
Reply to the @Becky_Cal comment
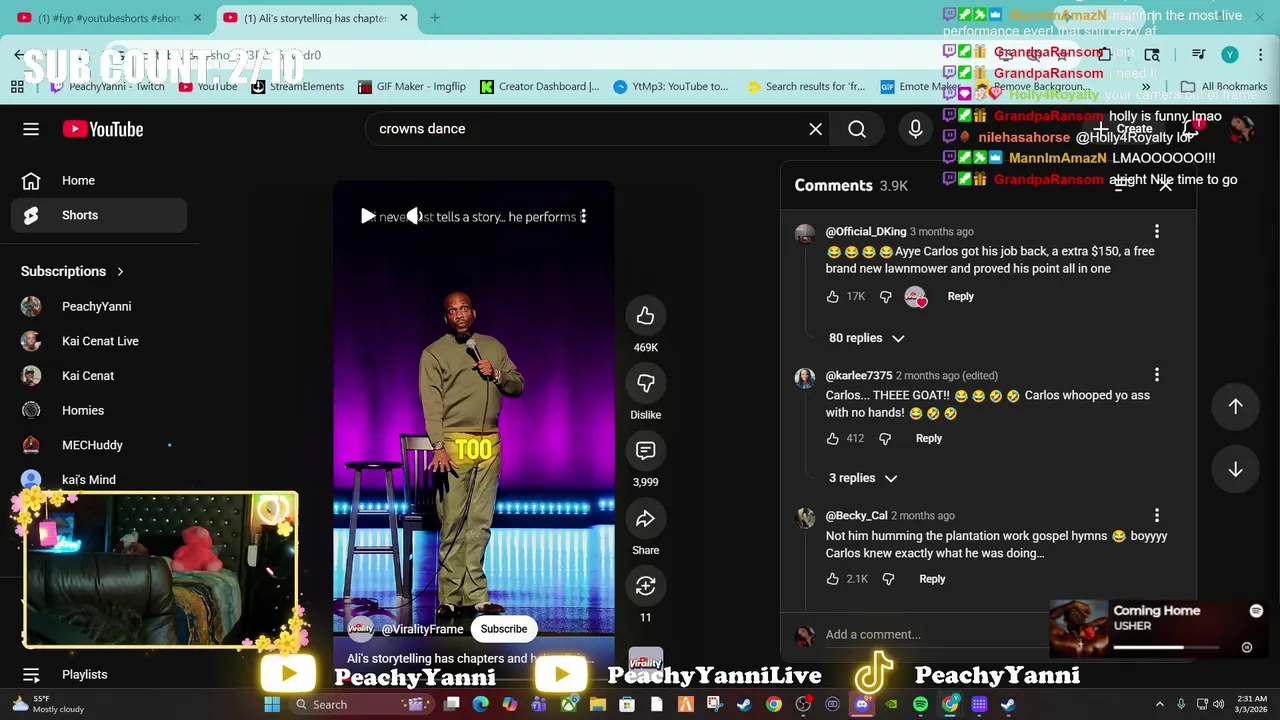[932, 579]
